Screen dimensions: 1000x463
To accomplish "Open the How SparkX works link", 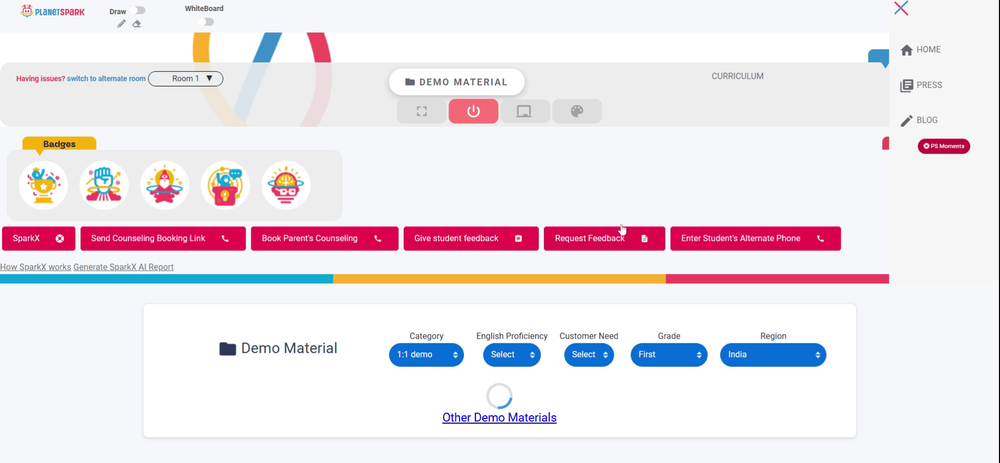I will tap(36, 267).
